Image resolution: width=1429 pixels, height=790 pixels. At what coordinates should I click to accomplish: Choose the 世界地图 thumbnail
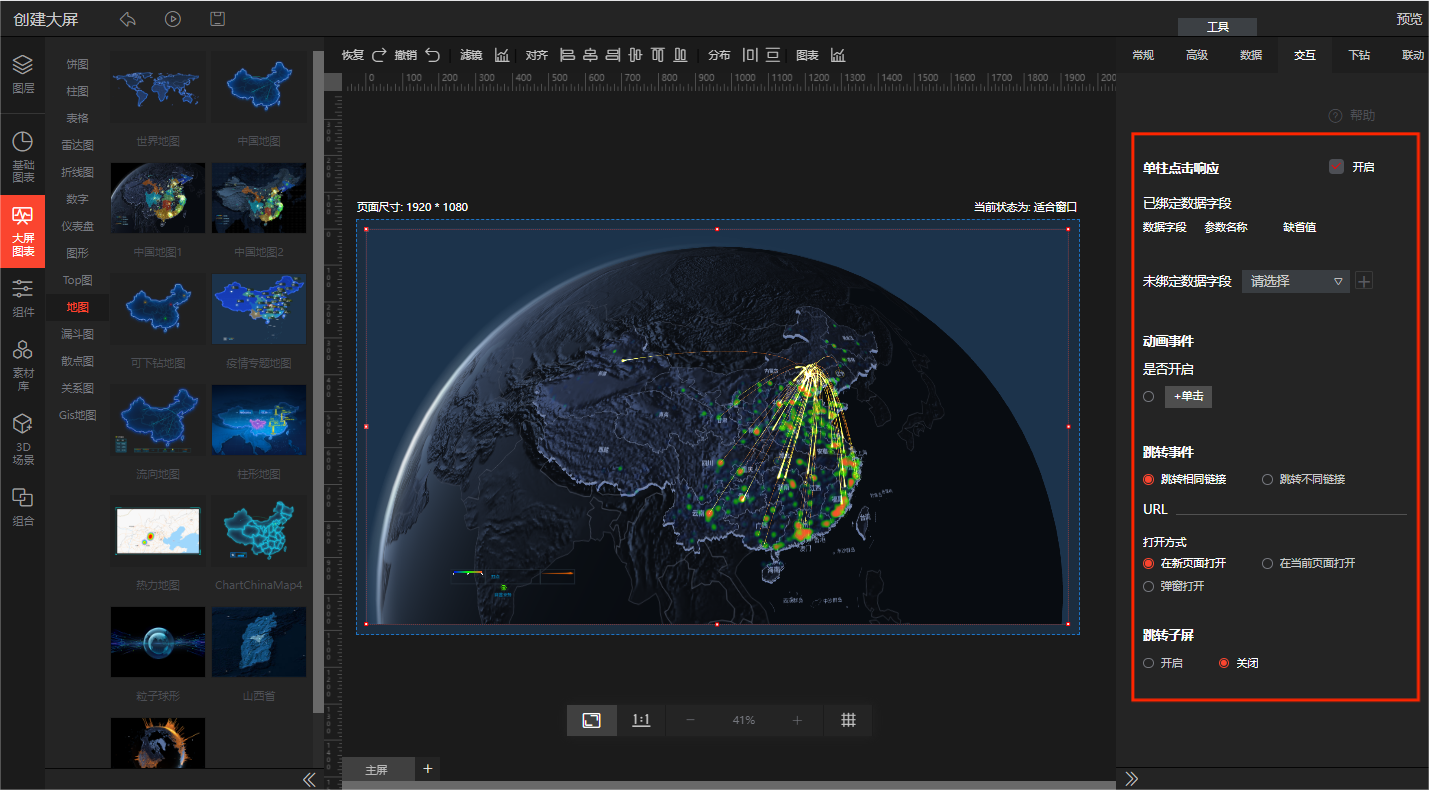tap(157, 88)
